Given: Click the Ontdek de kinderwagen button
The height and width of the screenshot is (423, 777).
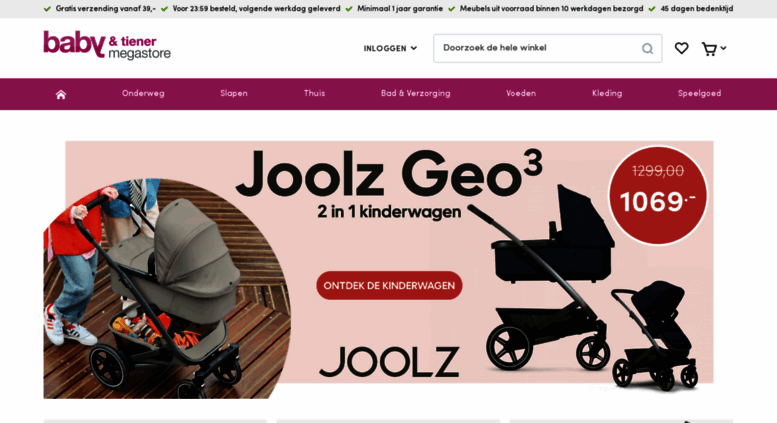Looking at the screenshot, I should pyautogui.click(x=389, y=285).
